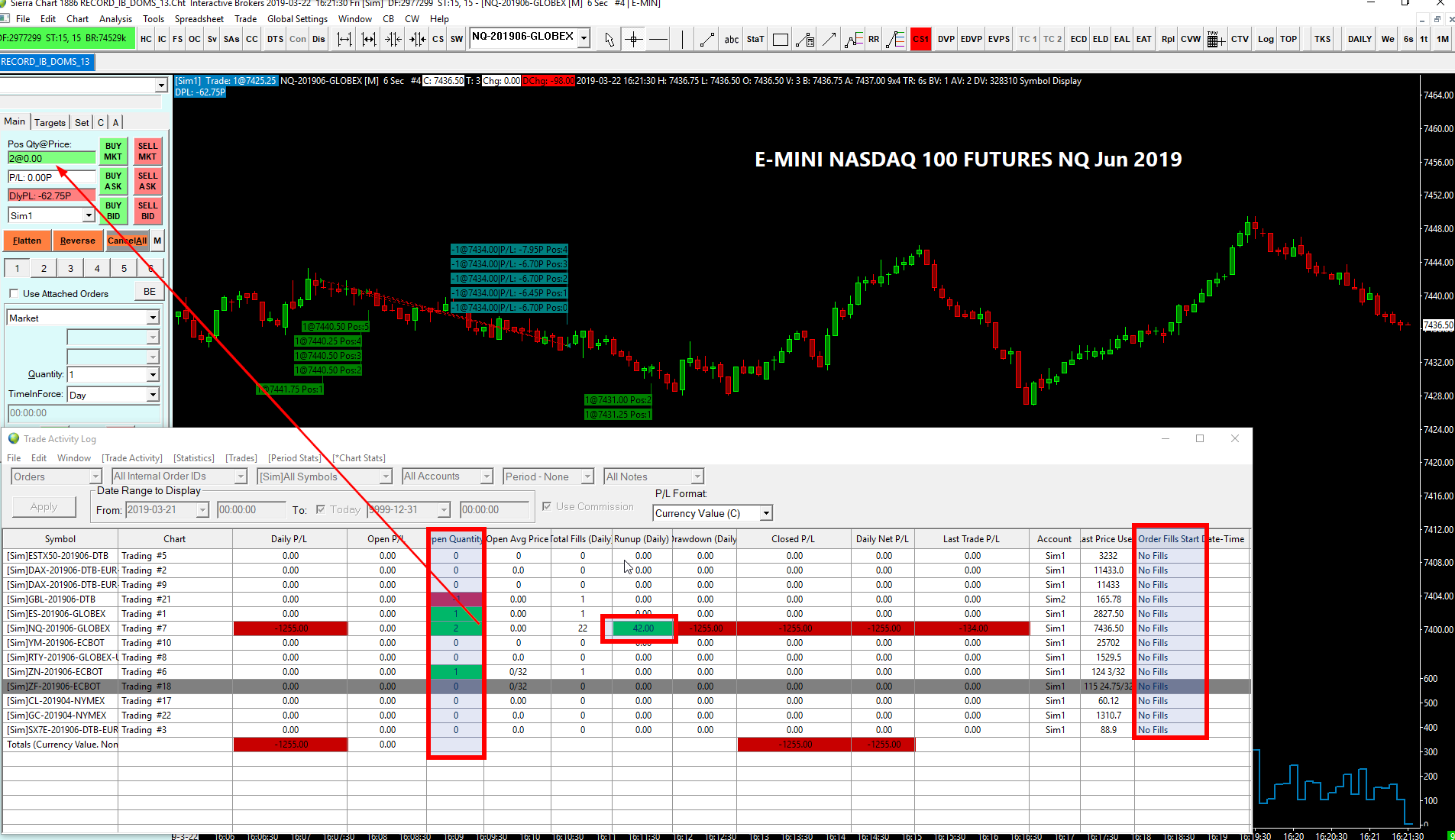Click the red CS1 toolbar button
The width and height of the screenshot is (1455, 840).
coord(921,39)
